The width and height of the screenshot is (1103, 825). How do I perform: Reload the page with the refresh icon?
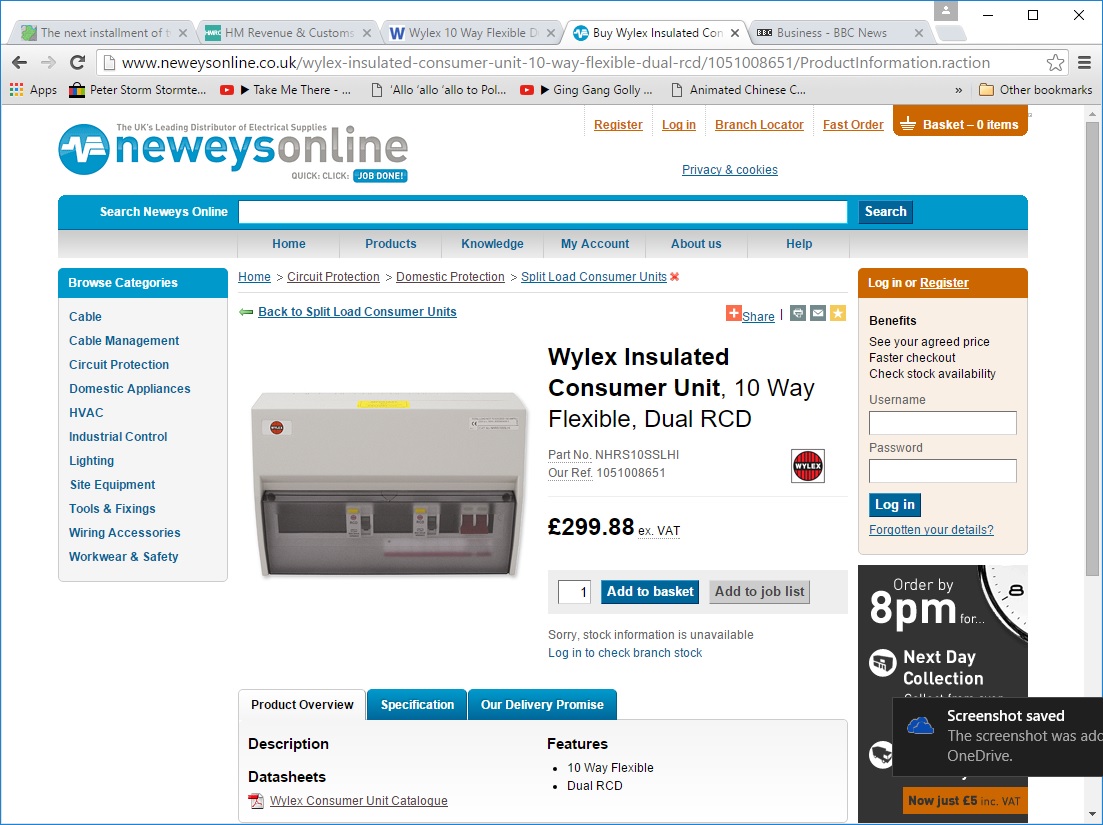(x=77, y=61)
